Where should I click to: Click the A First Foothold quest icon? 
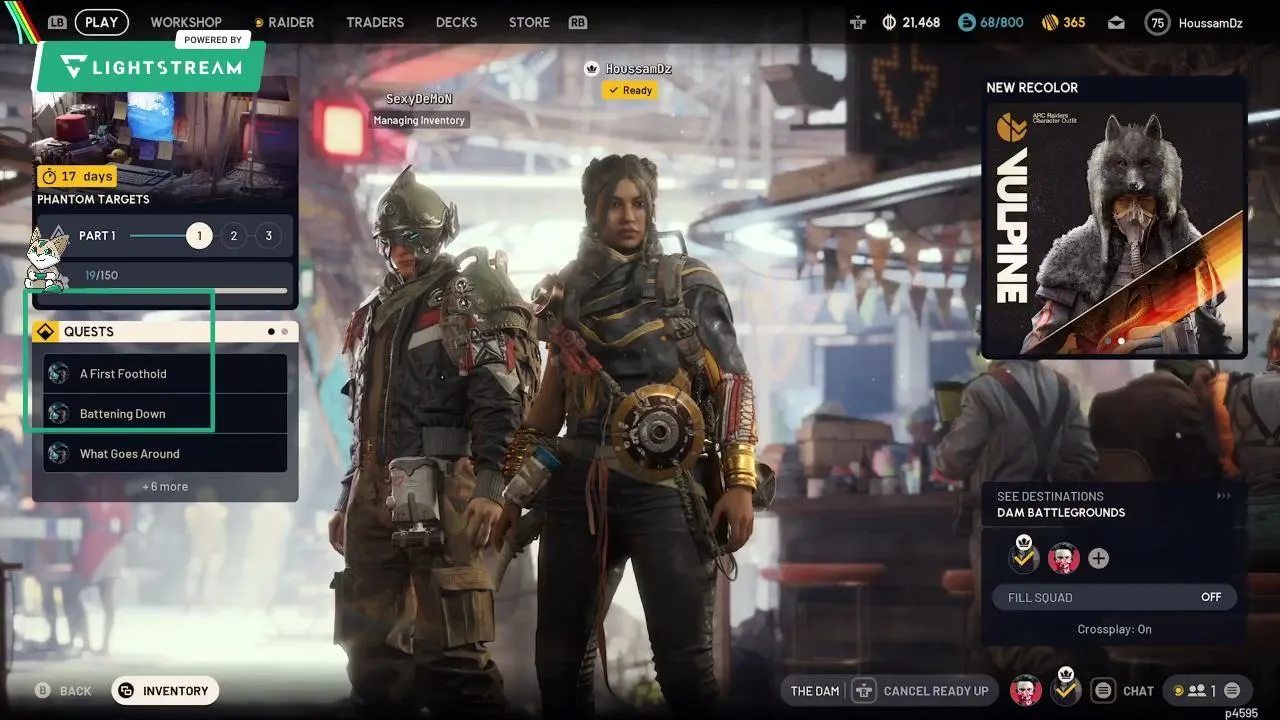tap(58, 373)
